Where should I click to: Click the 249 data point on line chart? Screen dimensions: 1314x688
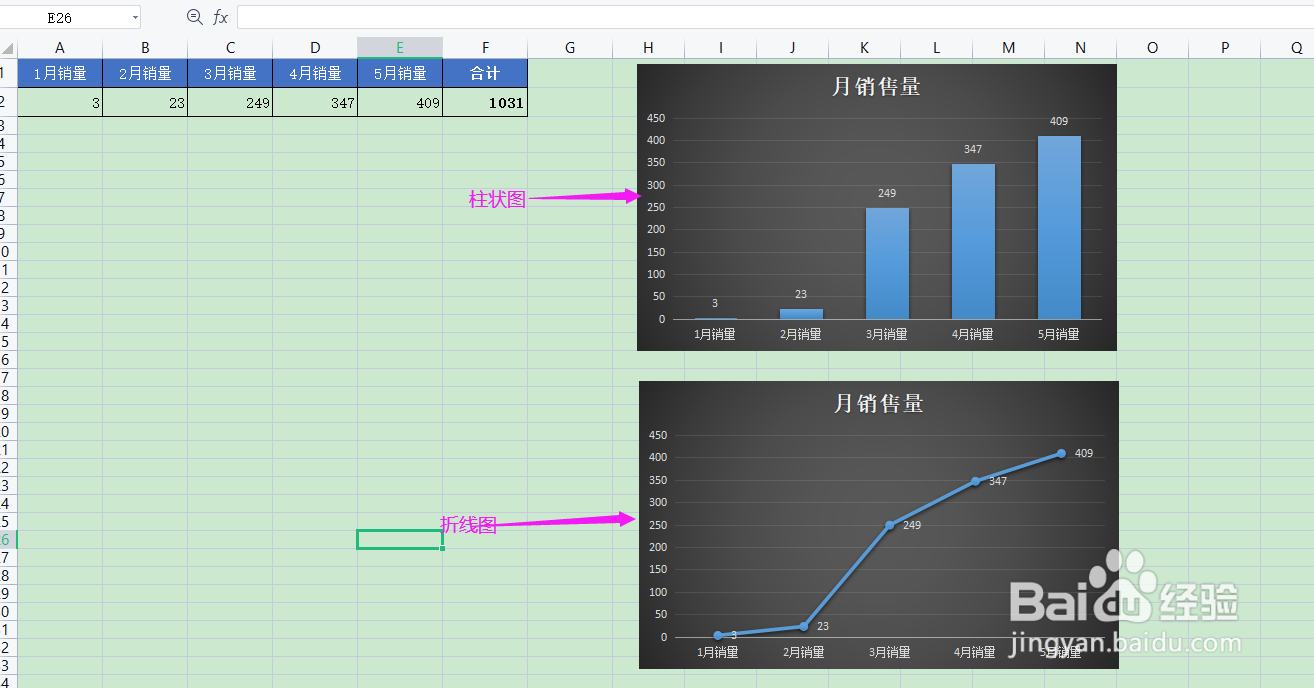889,525
